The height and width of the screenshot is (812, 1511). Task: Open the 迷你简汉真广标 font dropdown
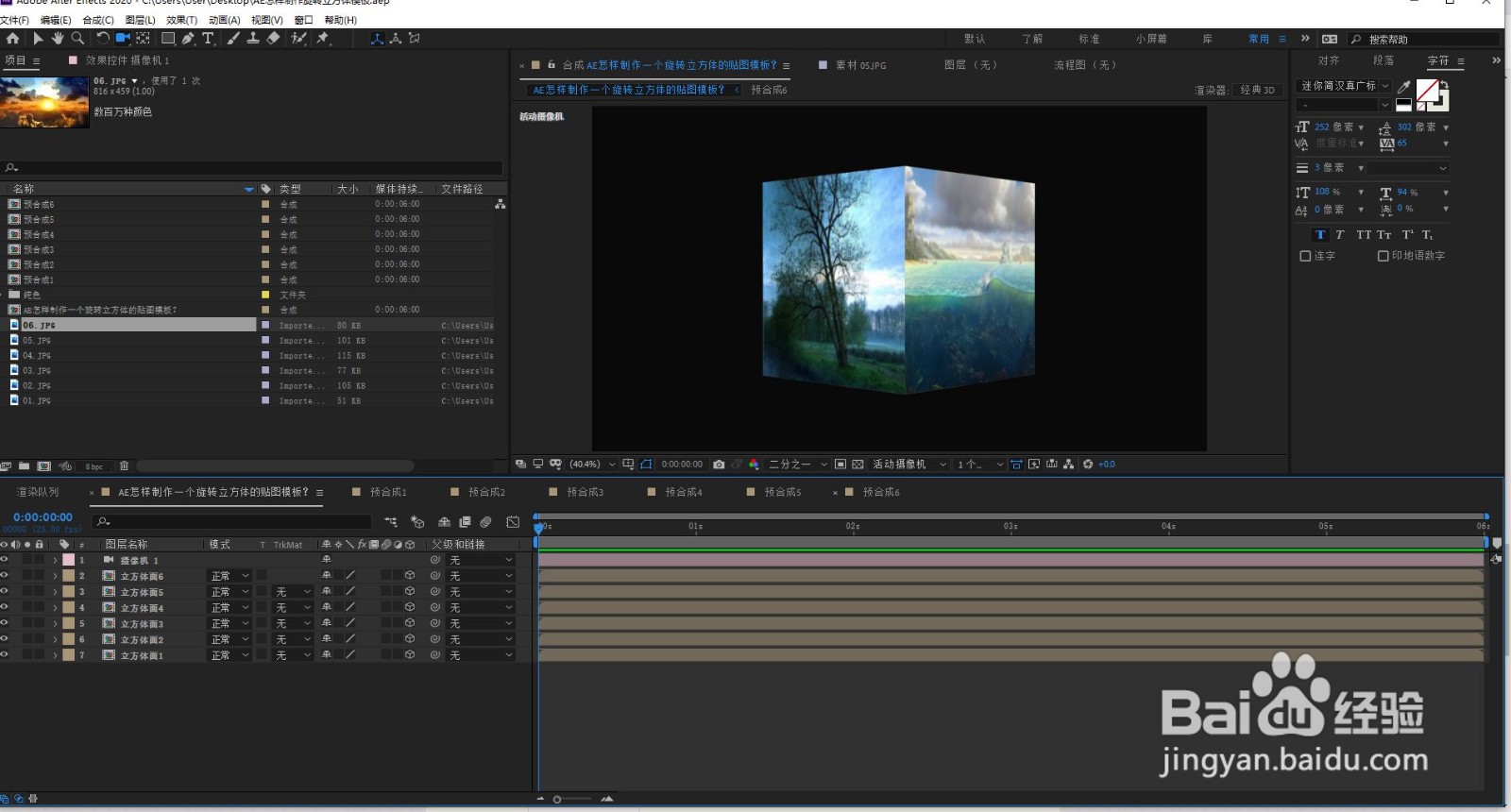(x=1344, y=86)
